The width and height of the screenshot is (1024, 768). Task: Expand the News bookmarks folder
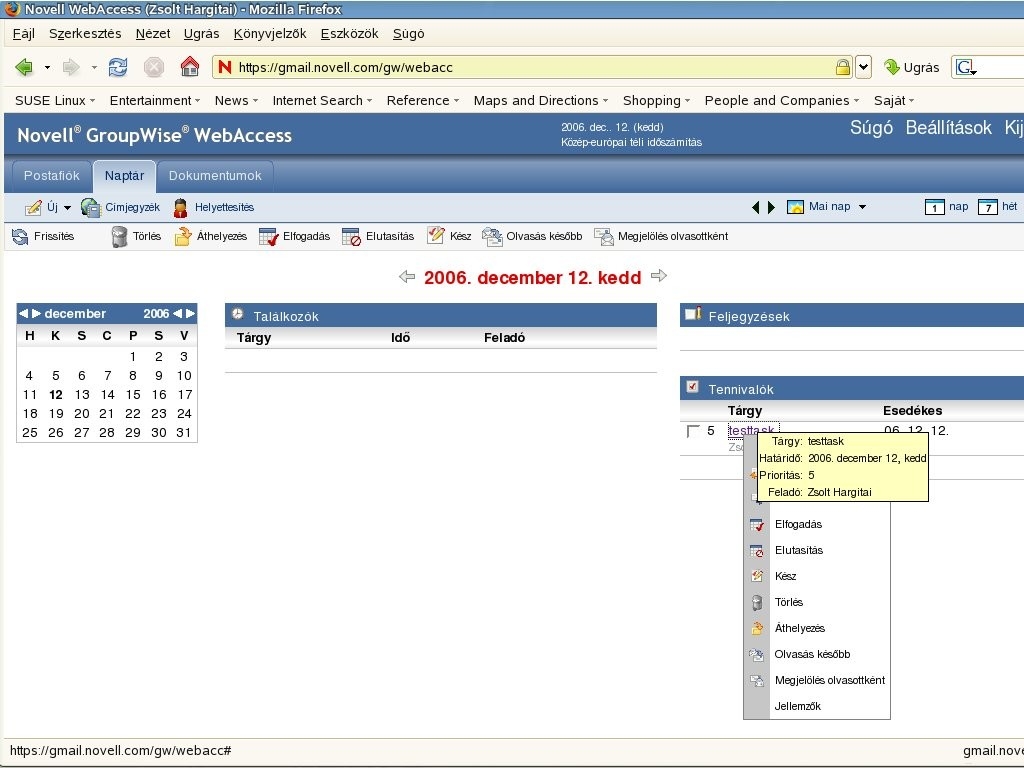[x=236, y=101]
